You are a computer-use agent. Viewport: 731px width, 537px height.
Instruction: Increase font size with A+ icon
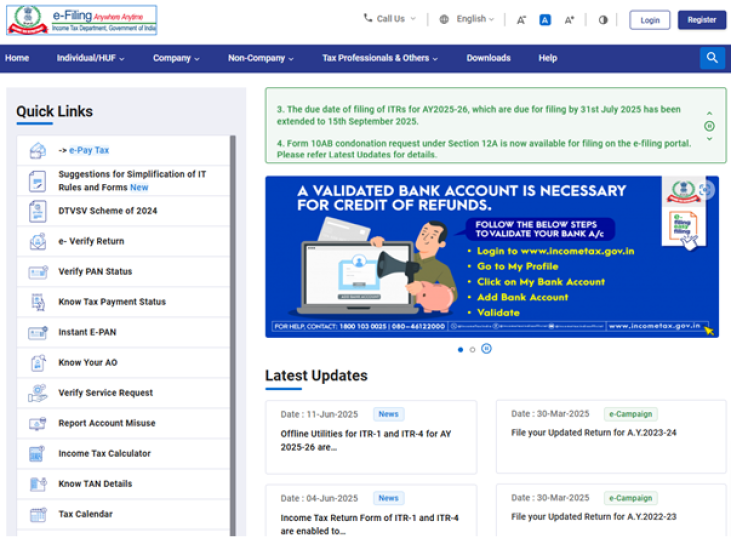[x=569, y=20]
